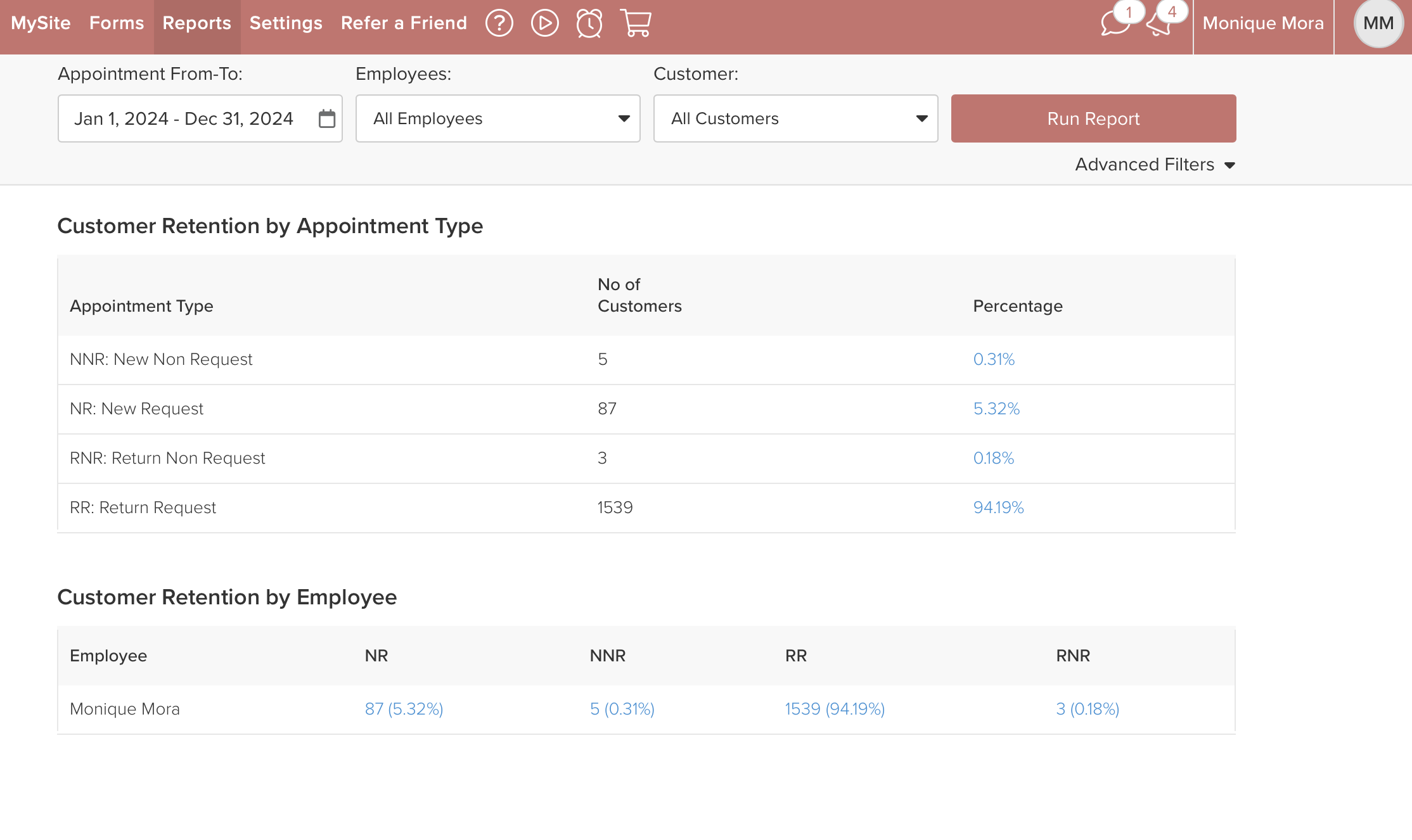1412x840 pixels.
Task: Open the help question mark icon
Action: point(499,23)
